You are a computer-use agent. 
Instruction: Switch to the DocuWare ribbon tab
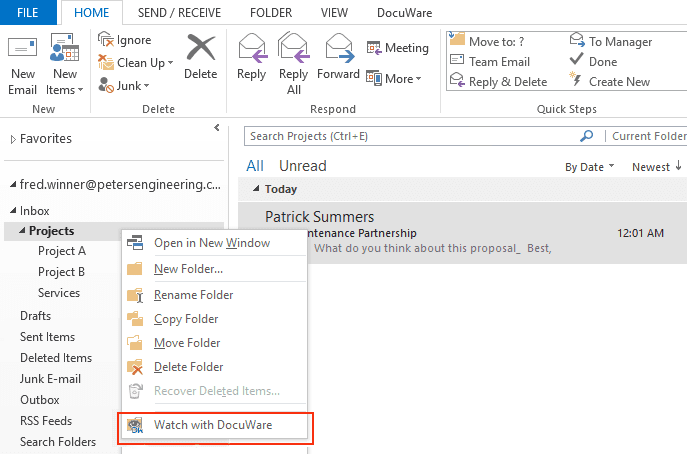[x=404, y=13]
